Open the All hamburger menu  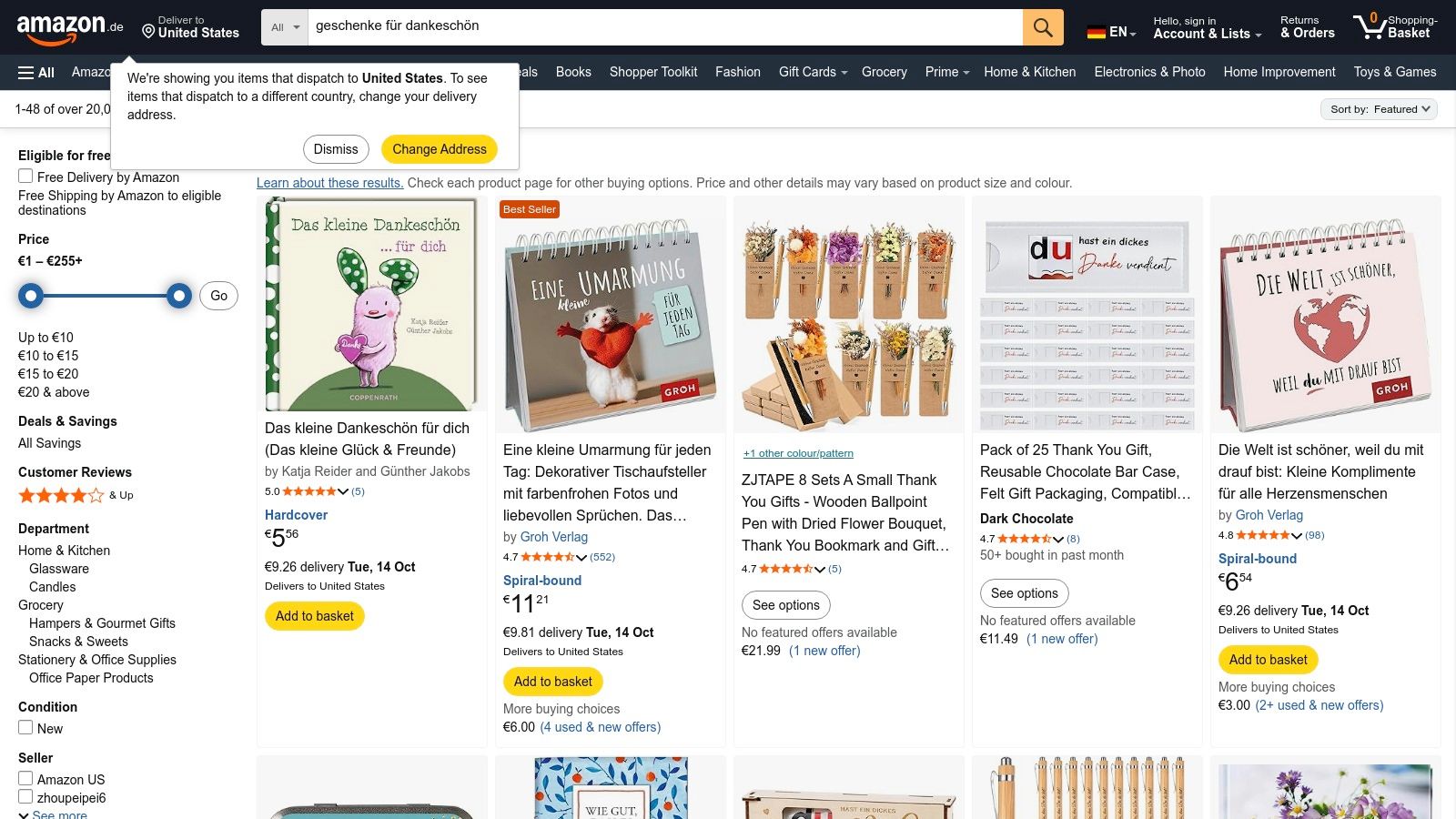click(x=36, y=73)
